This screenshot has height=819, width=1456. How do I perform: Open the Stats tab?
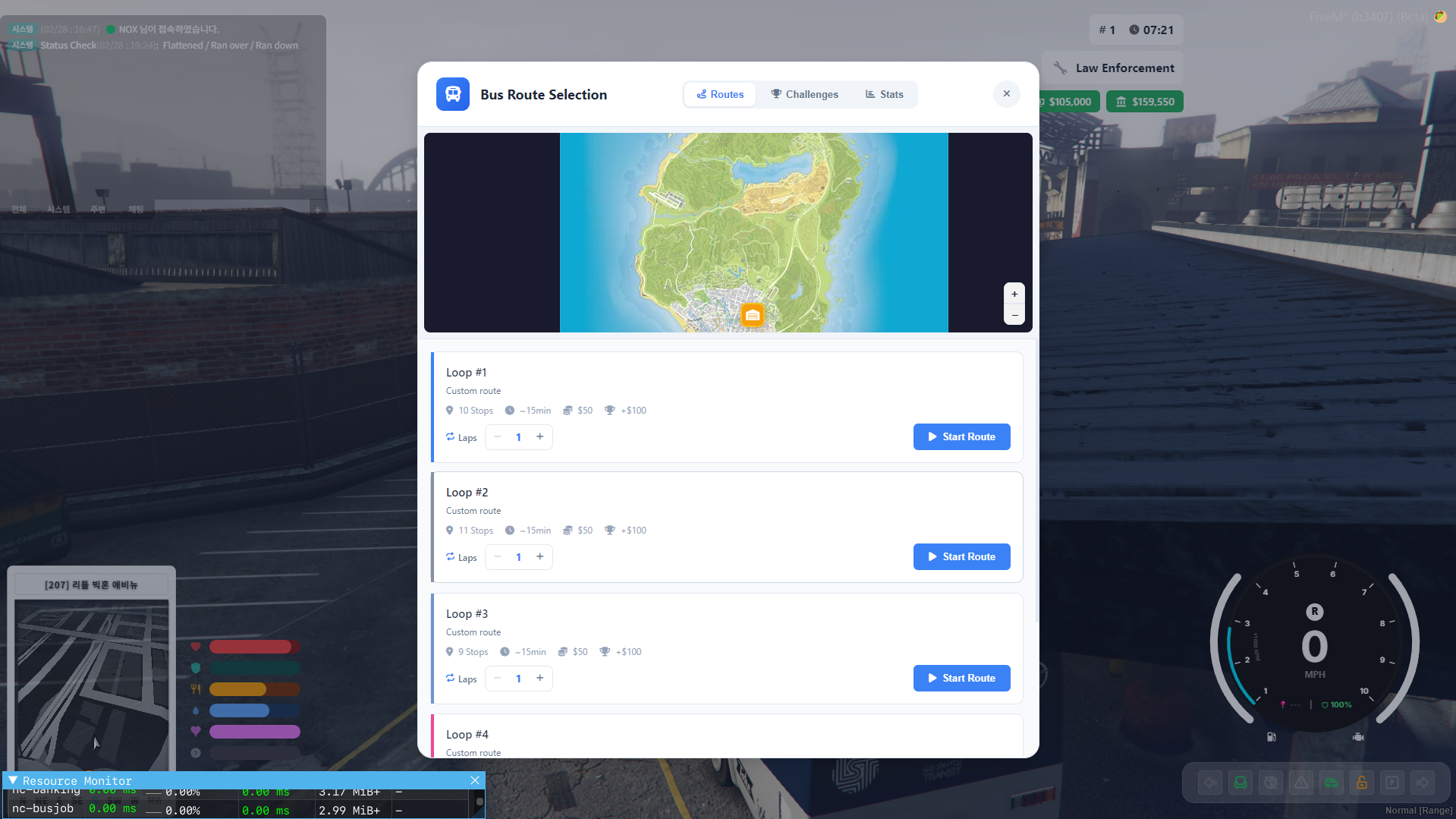[x=885, y=94]
